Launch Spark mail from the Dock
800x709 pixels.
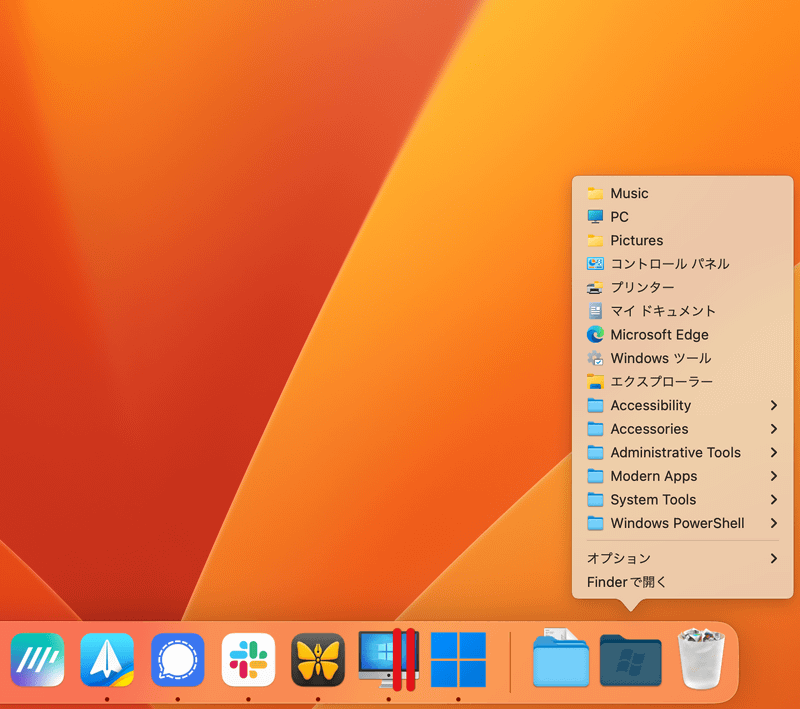point(107,659)
